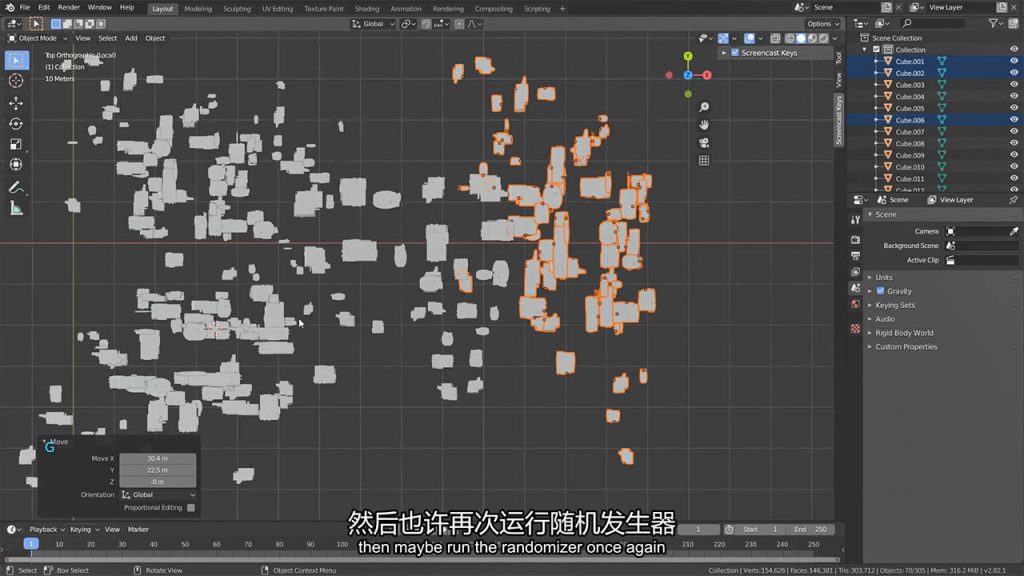Open the Output properties tab
This screenshot has width=1024, height=576.
856,256
